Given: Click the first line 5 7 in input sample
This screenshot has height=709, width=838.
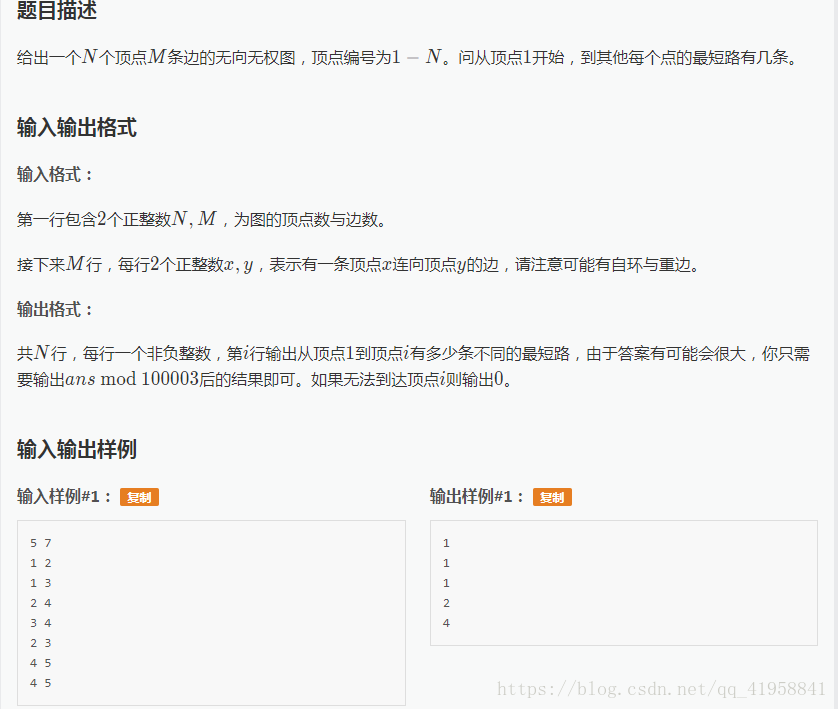Looking at the screenshot, I should (x=41, y=542).
